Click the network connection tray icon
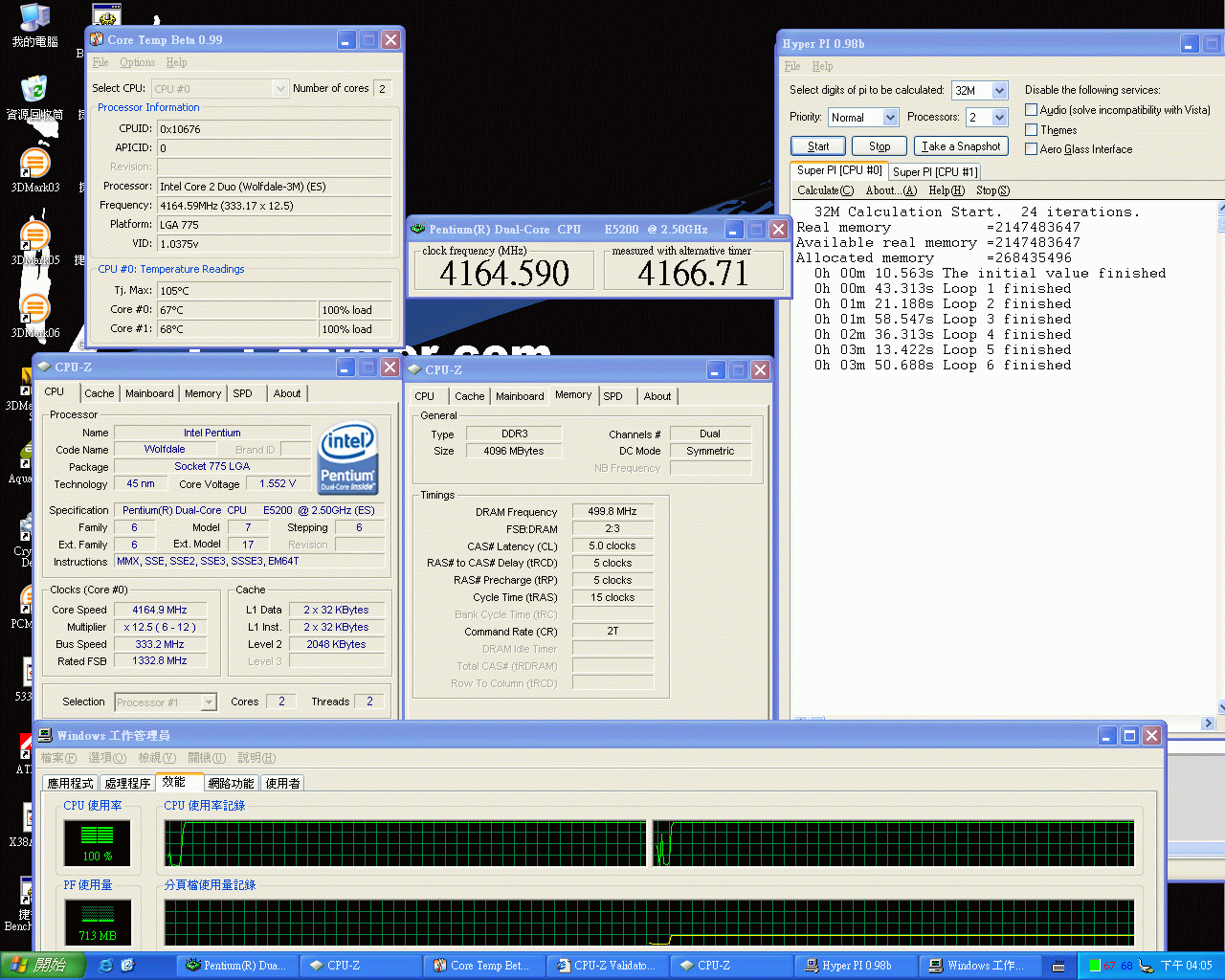The height and width of the screenshot is (980, 1225). click(1146, 966)
